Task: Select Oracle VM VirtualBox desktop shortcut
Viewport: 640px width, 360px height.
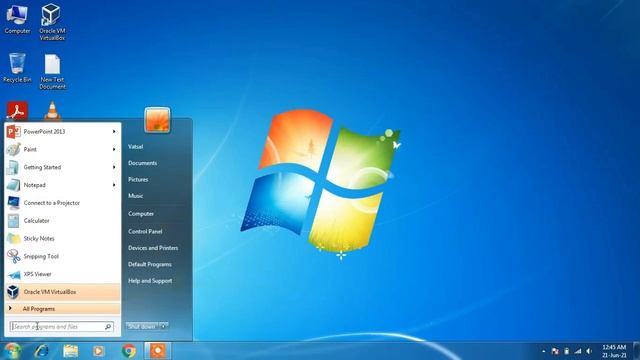Action: tap(52, 22)
